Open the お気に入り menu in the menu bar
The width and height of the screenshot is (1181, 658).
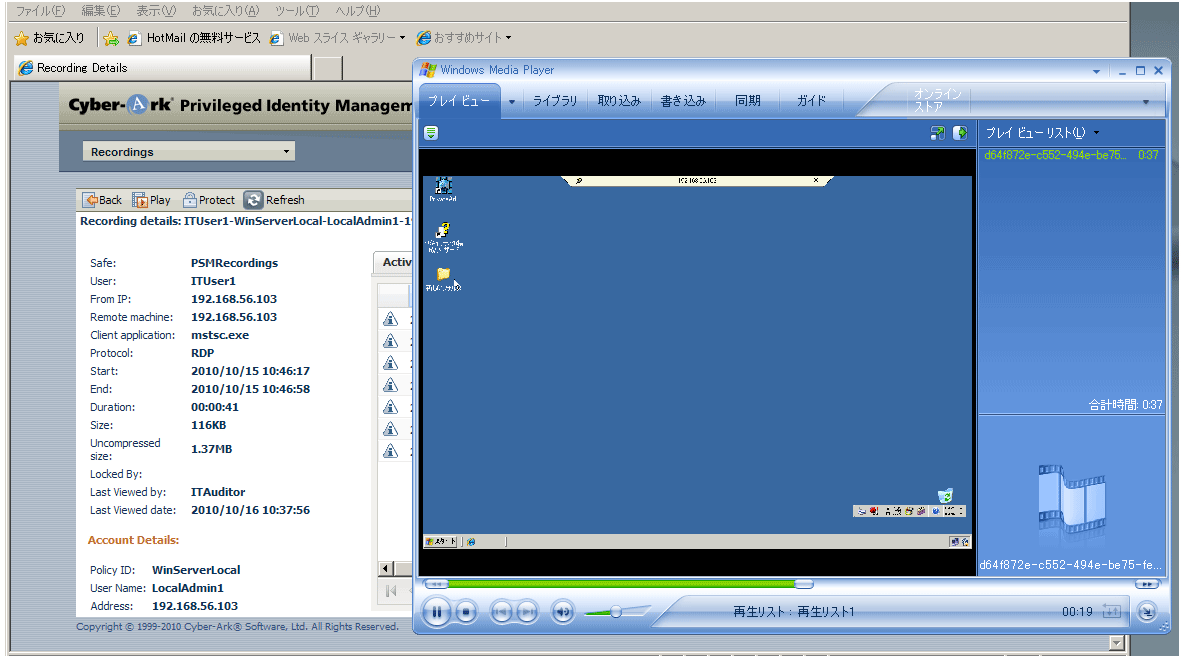coord(225,11)
